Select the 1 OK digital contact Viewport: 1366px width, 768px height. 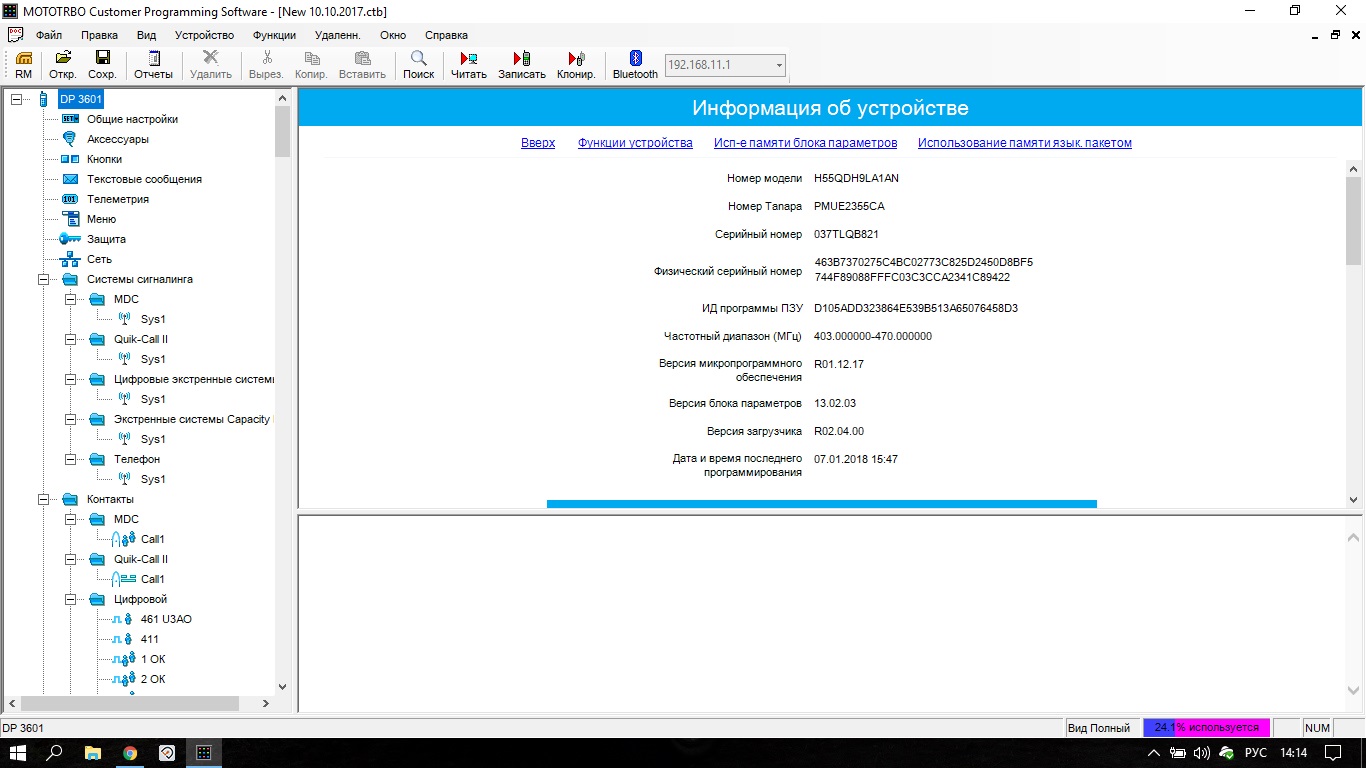[x=153, y=659]
